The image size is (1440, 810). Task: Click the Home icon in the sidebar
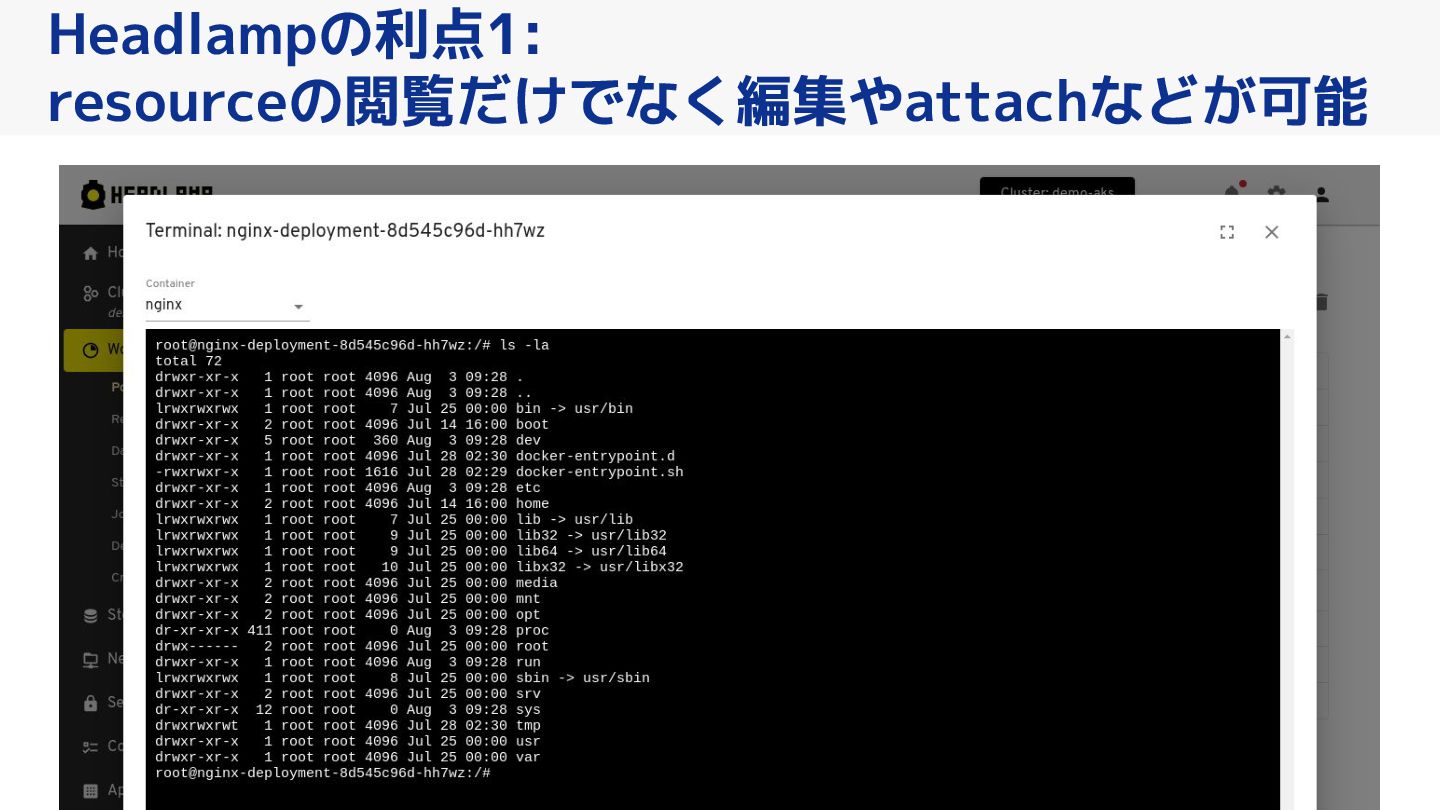(x=91, y=253)
